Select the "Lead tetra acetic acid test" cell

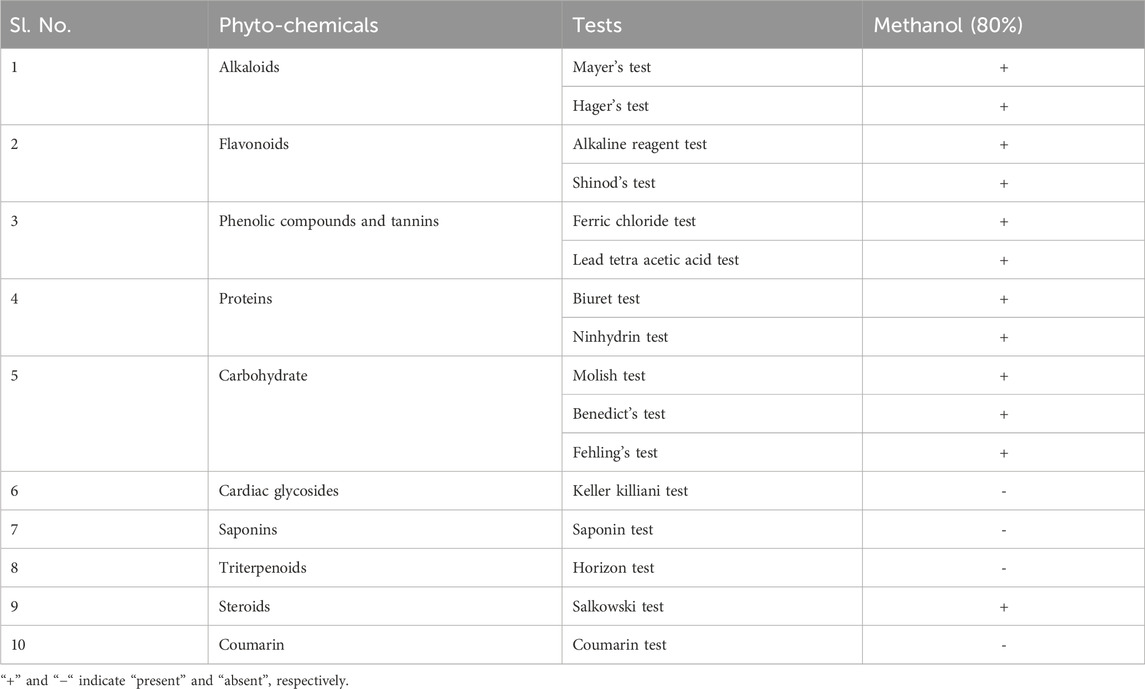point(656,260)
